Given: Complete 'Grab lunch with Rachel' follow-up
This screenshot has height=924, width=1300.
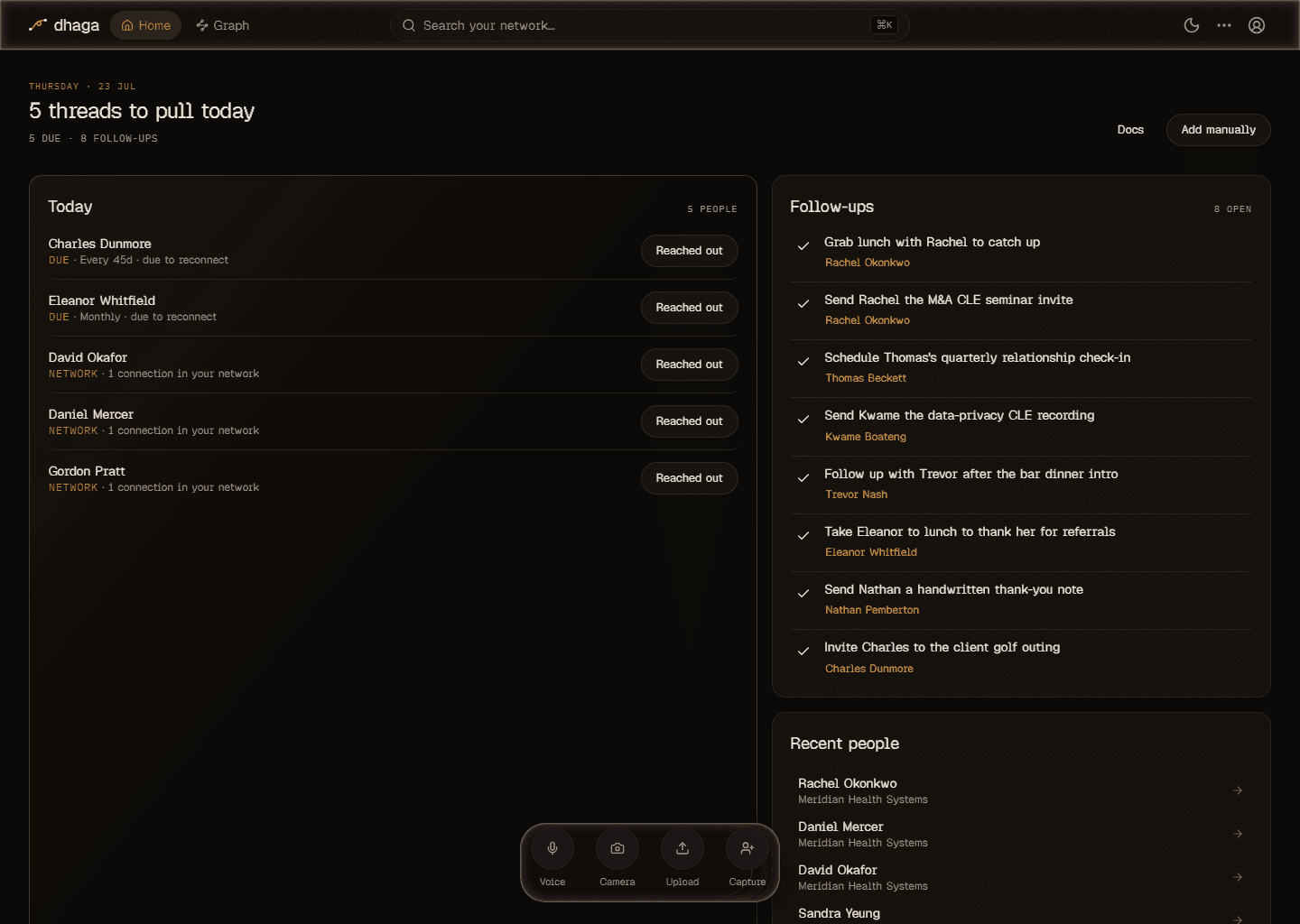Looking at the screenshot, I should click(x=803, y=245).
